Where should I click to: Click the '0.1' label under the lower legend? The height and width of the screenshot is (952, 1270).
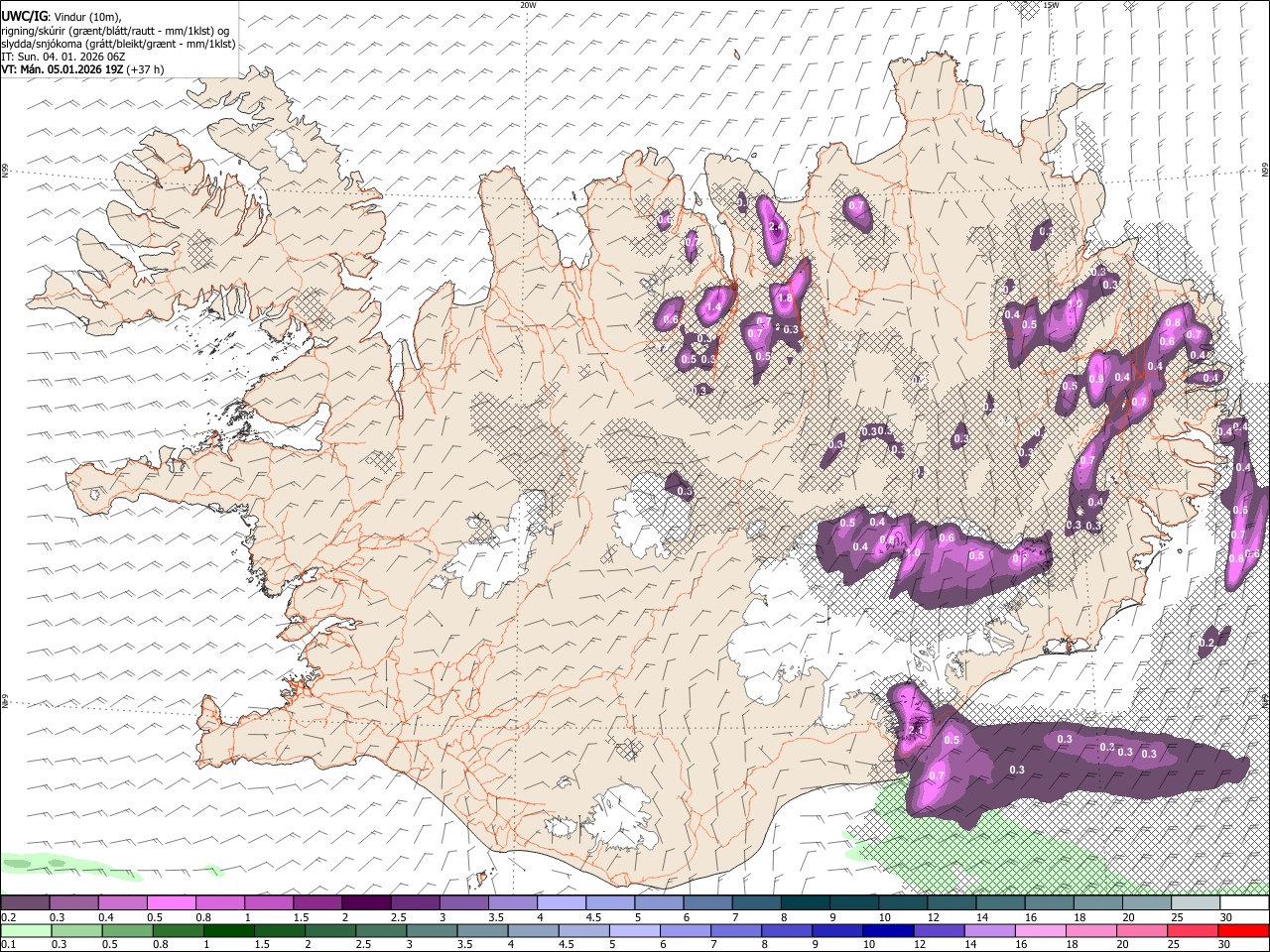8,945
